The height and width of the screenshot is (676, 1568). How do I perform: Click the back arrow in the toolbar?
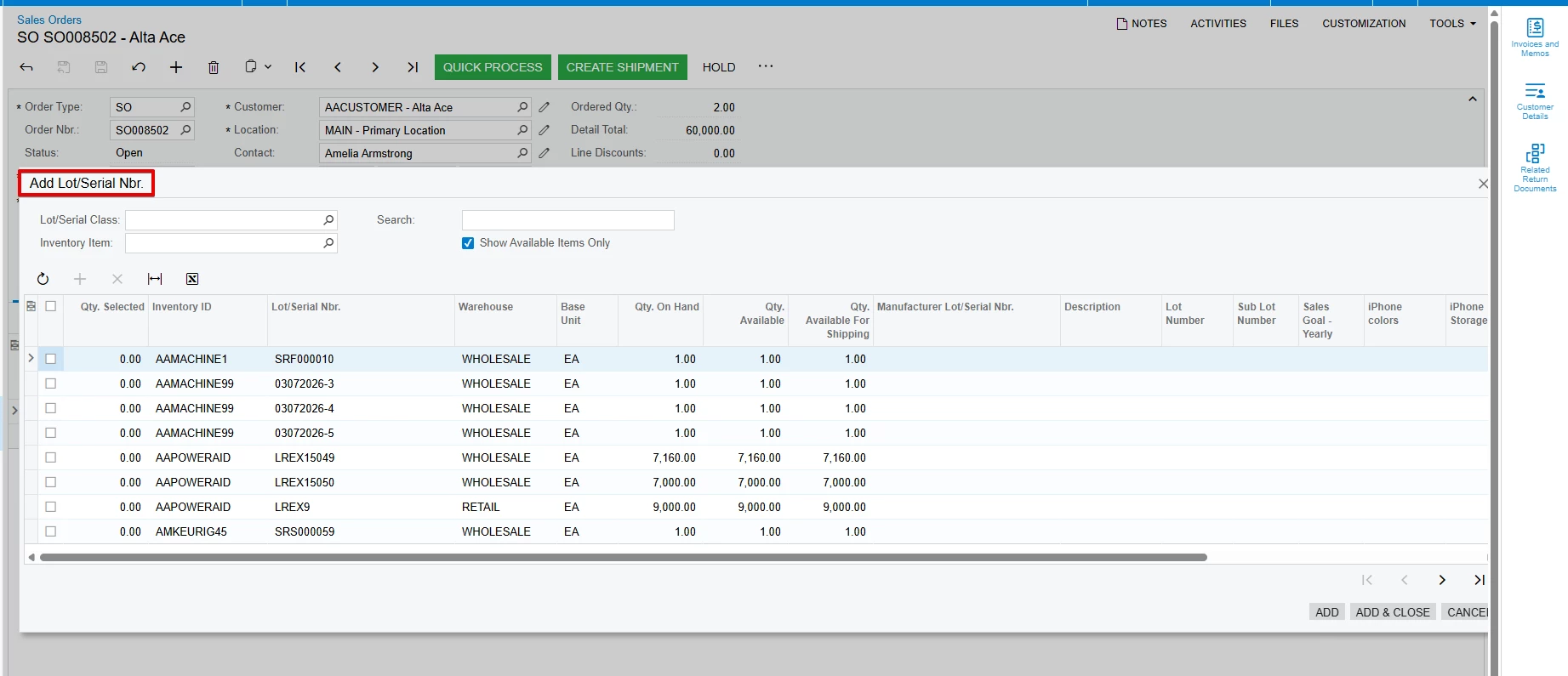click(x=26, y=67)
